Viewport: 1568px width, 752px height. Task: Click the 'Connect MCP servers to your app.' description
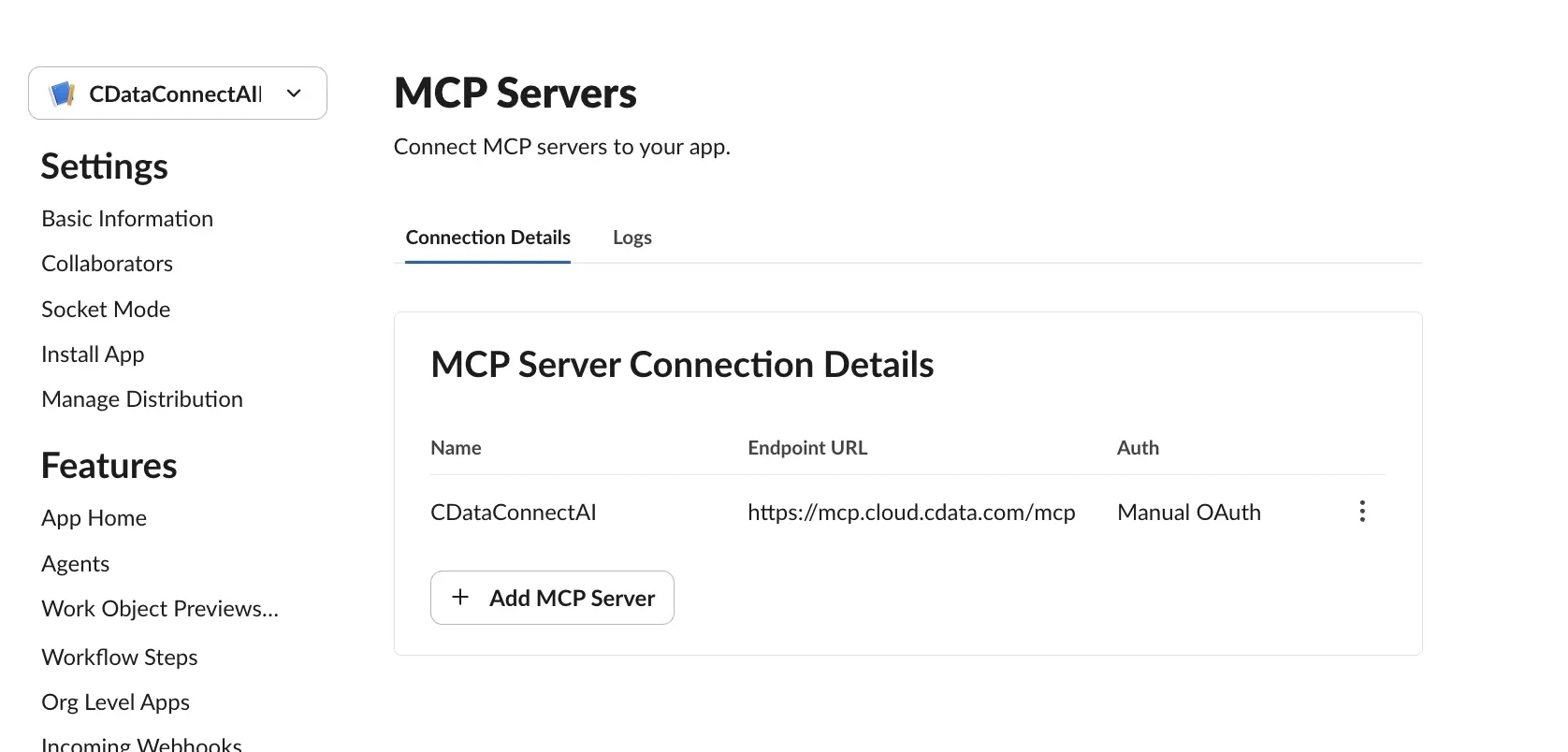click(561, 147)
